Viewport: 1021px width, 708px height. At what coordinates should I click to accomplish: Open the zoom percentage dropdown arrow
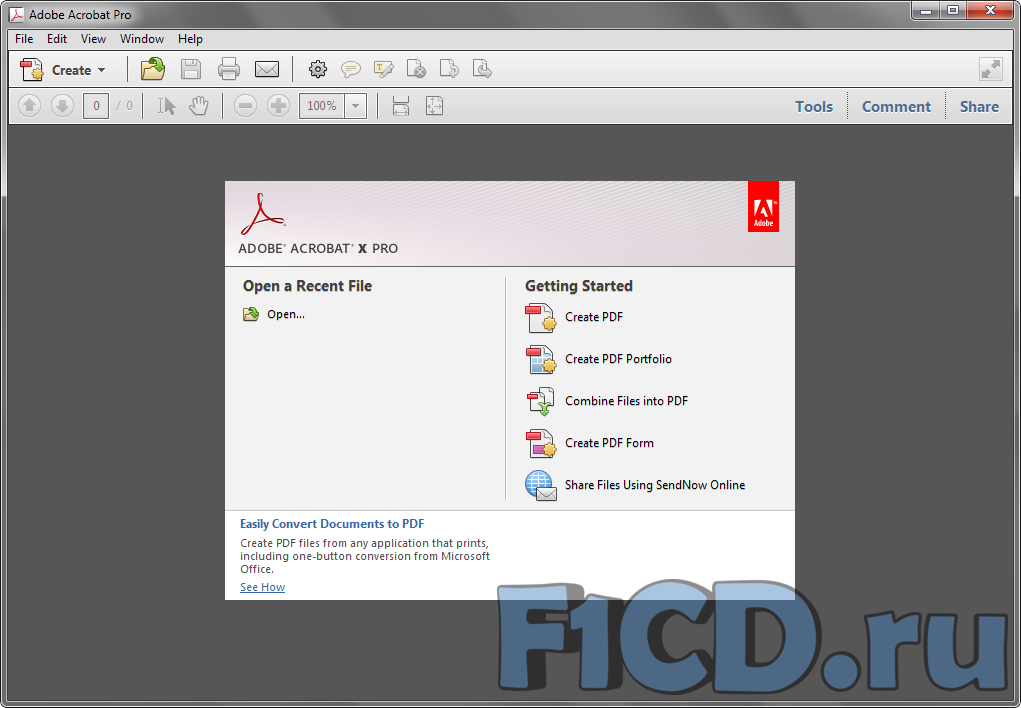pyautogui.click(x=356, y=106)
